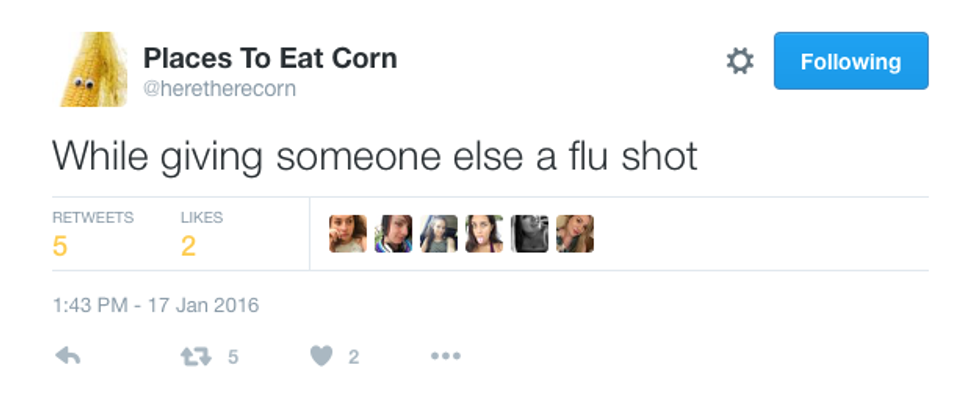This screenshot has width=980, height=405.
Task: Open the last avatar in the user row
Action: pyautogui.click(x=575, y=234)
